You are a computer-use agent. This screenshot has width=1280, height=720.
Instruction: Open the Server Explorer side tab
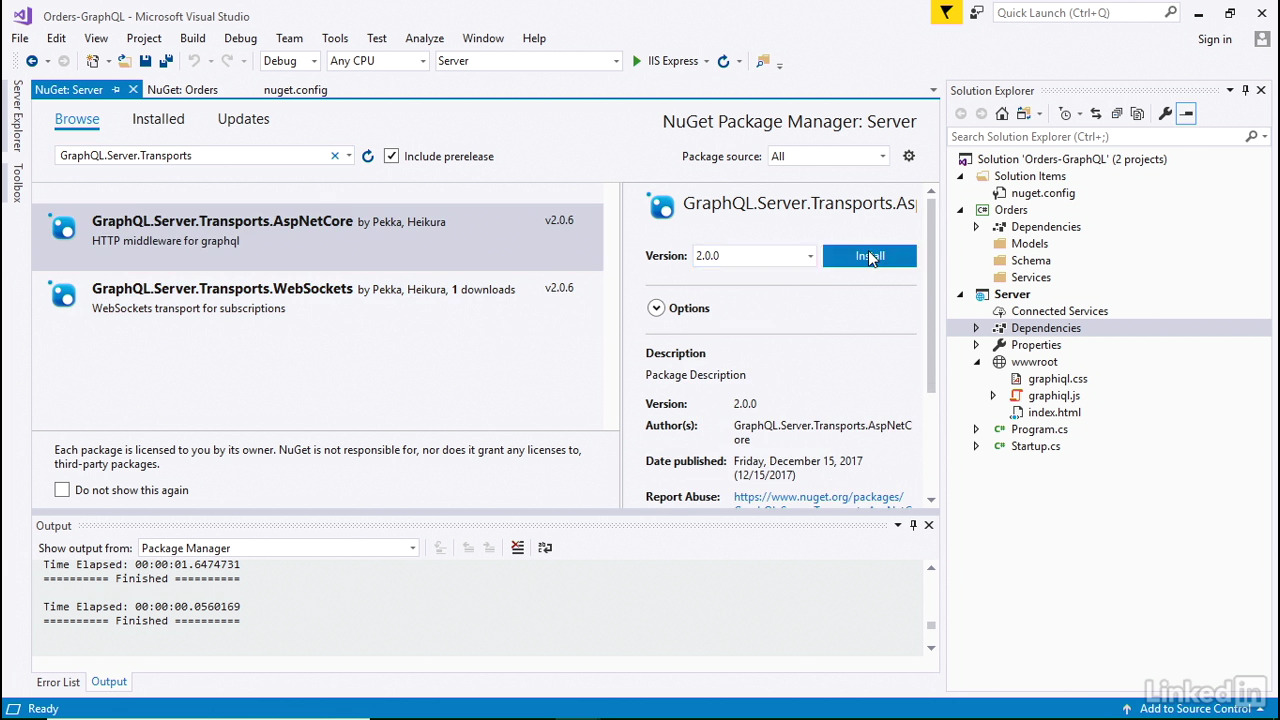pos(17,116)
